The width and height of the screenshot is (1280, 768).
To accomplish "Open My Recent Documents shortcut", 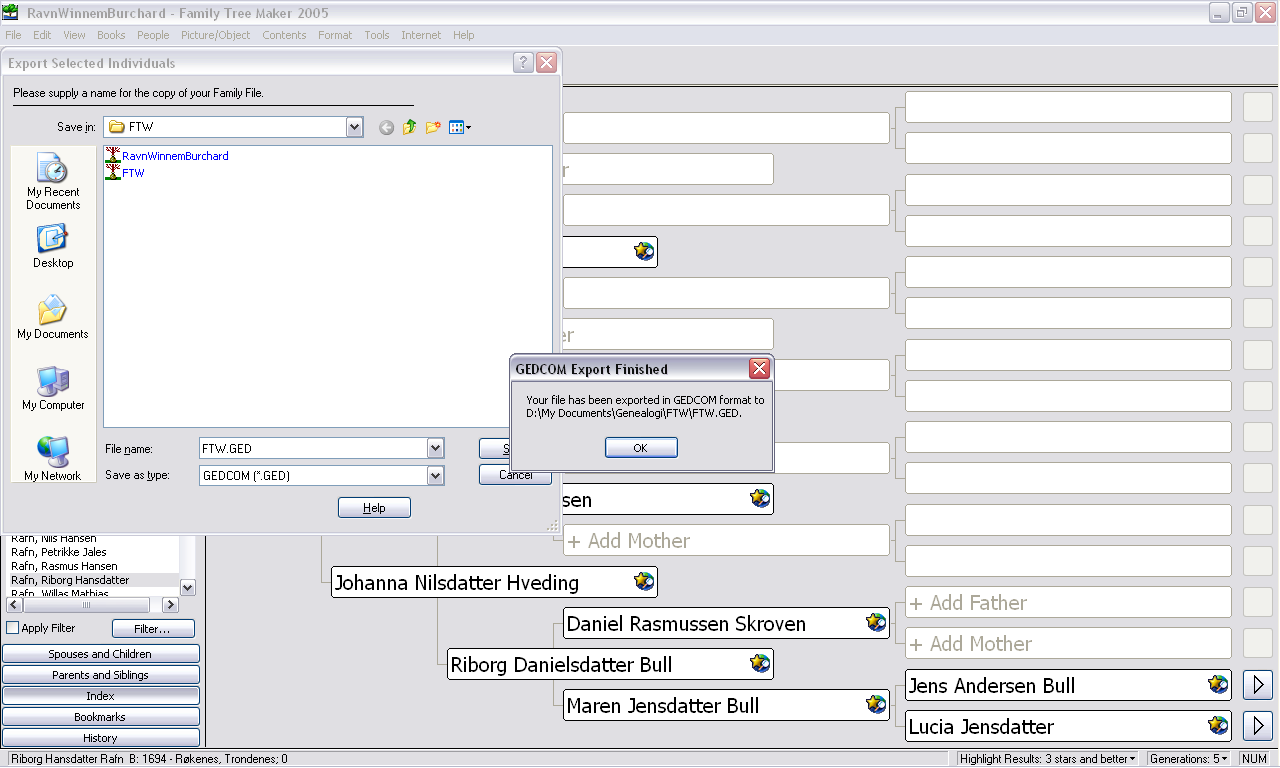I will (53, 181).
